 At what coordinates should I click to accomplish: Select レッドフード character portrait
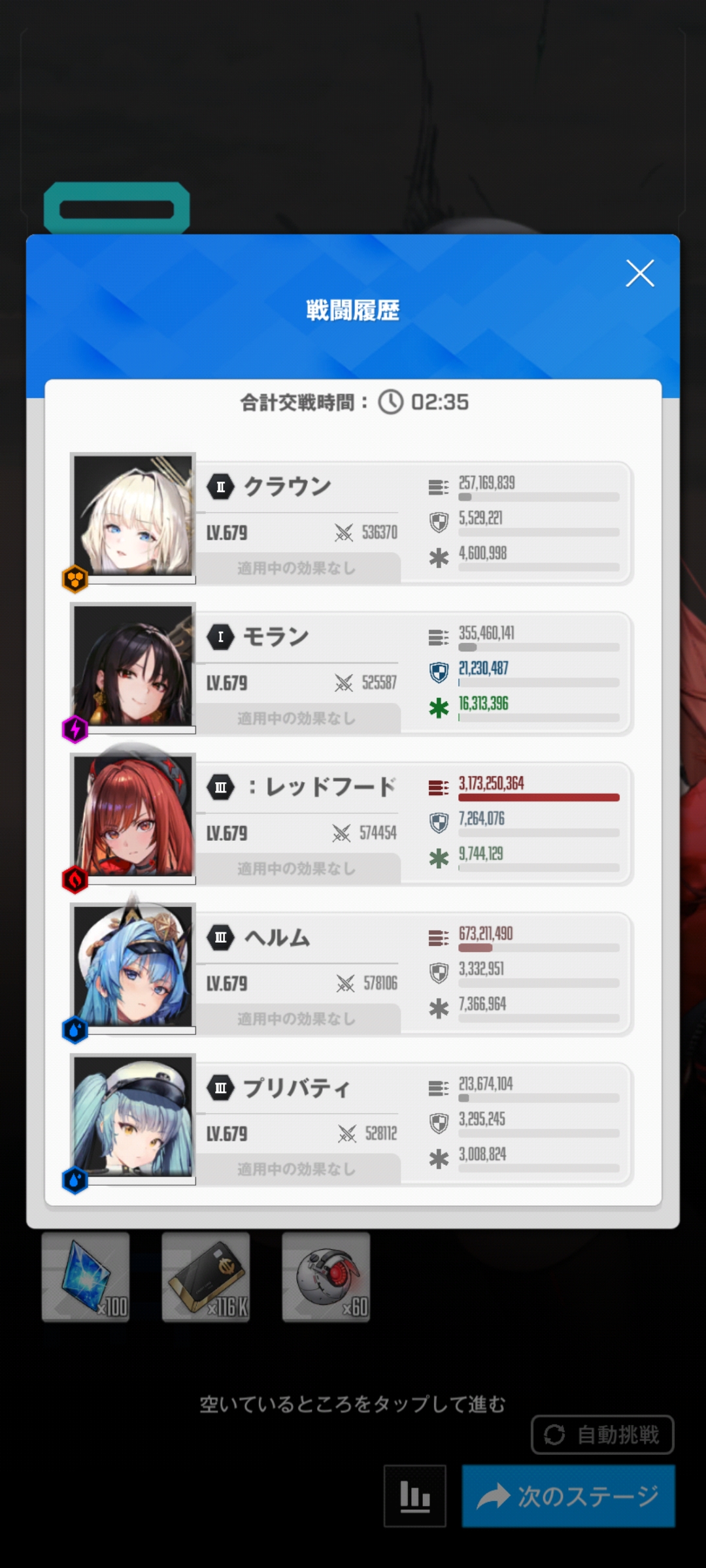pos(133,817)
